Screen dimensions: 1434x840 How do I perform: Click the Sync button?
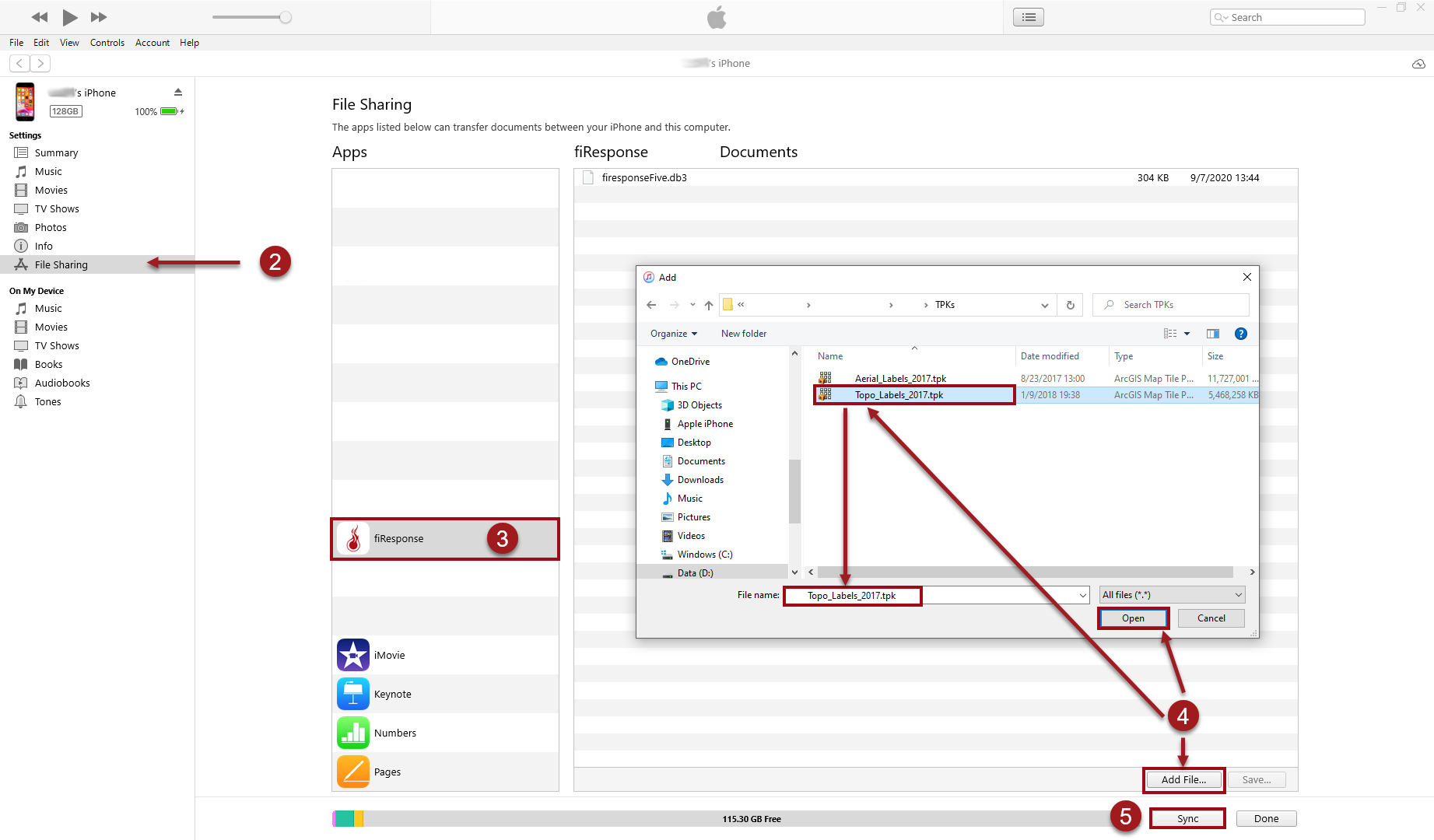click(x=1187, y=818)
